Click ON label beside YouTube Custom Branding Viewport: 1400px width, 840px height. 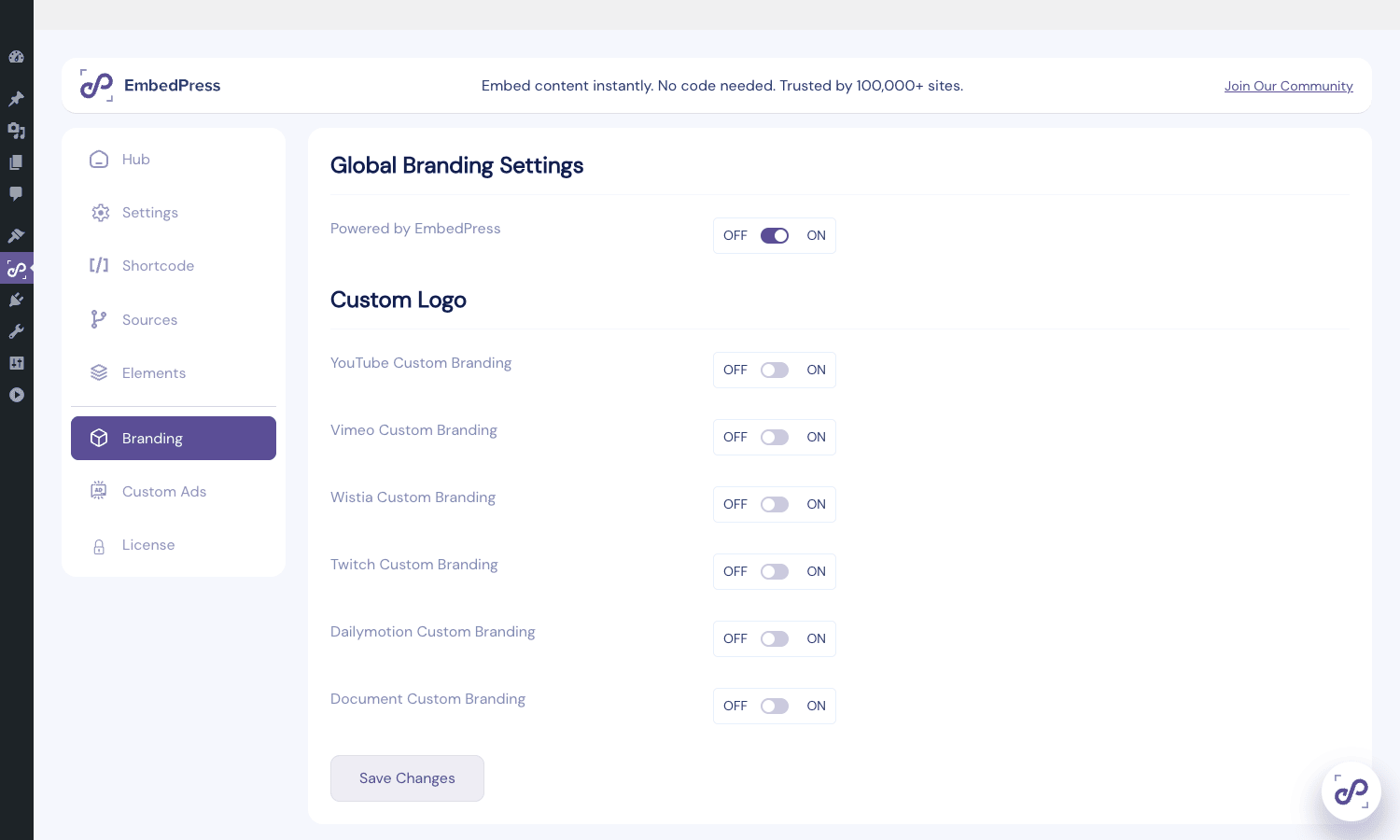(817, 370)
